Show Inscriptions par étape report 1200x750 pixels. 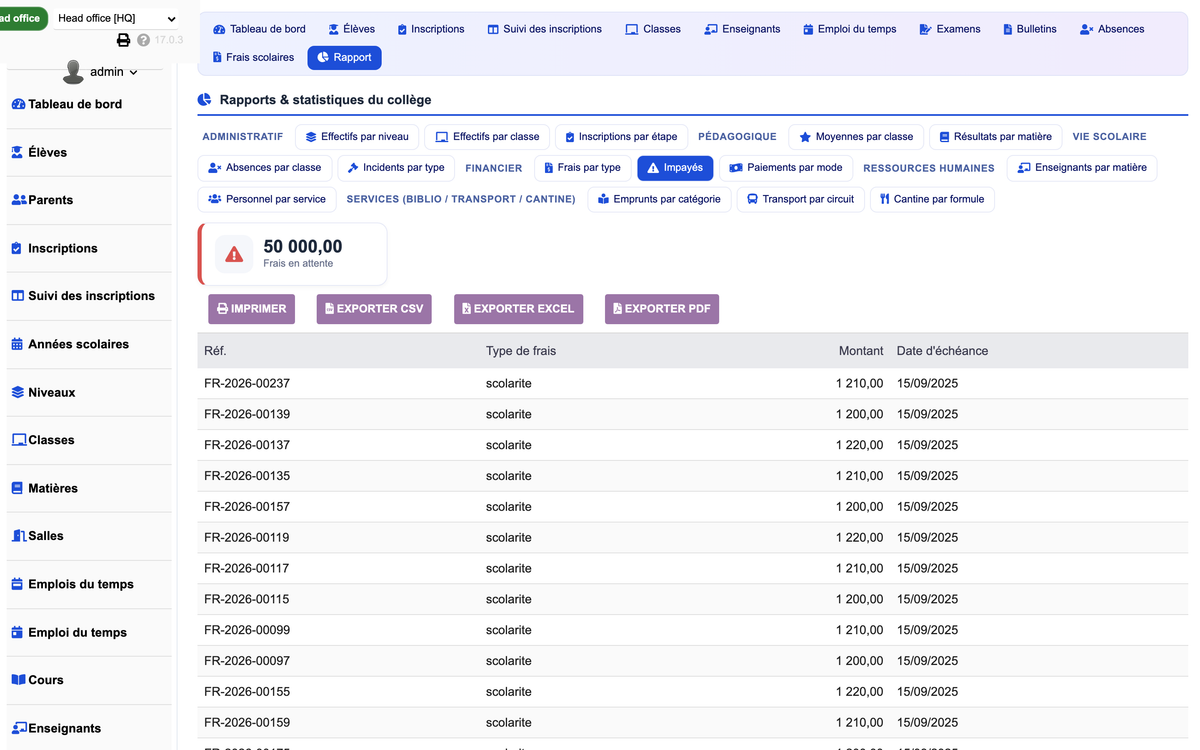(x=621, y=137)
